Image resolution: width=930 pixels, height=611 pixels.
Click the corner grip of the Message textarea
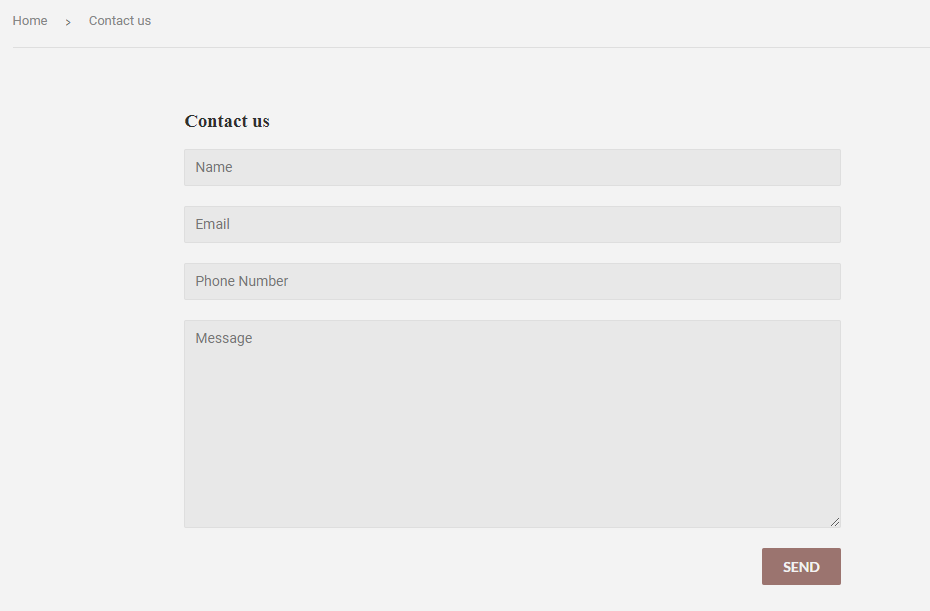tap(835, 522)
